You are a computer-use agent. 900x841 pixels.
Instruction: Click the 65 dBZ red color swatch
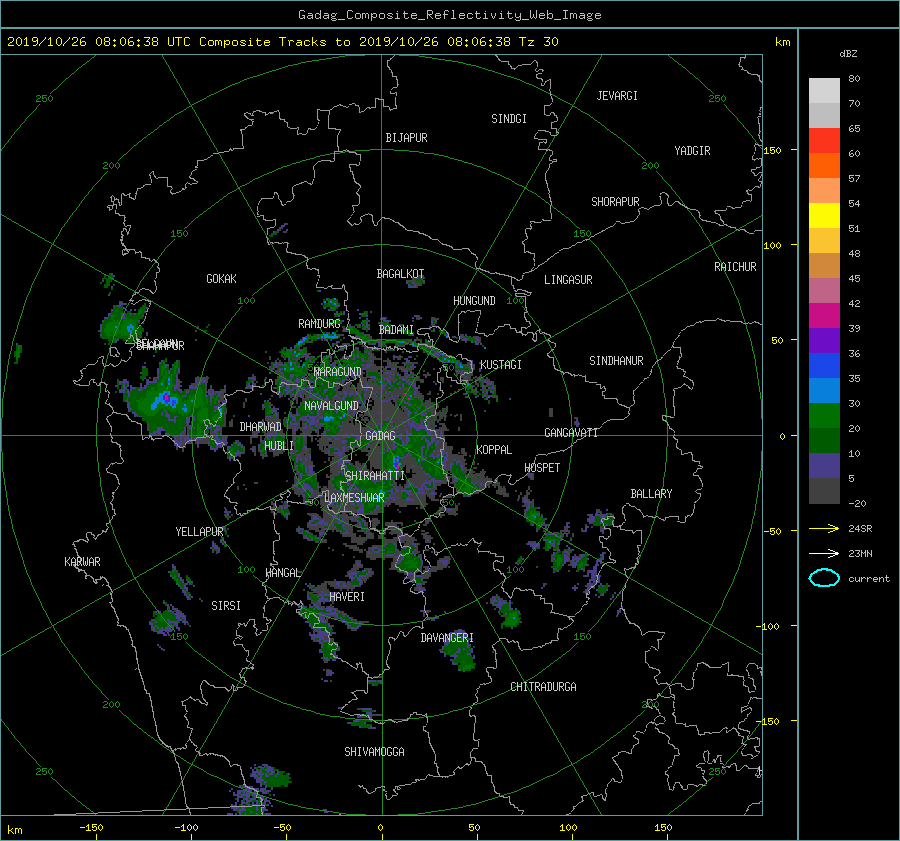point(824,140)
